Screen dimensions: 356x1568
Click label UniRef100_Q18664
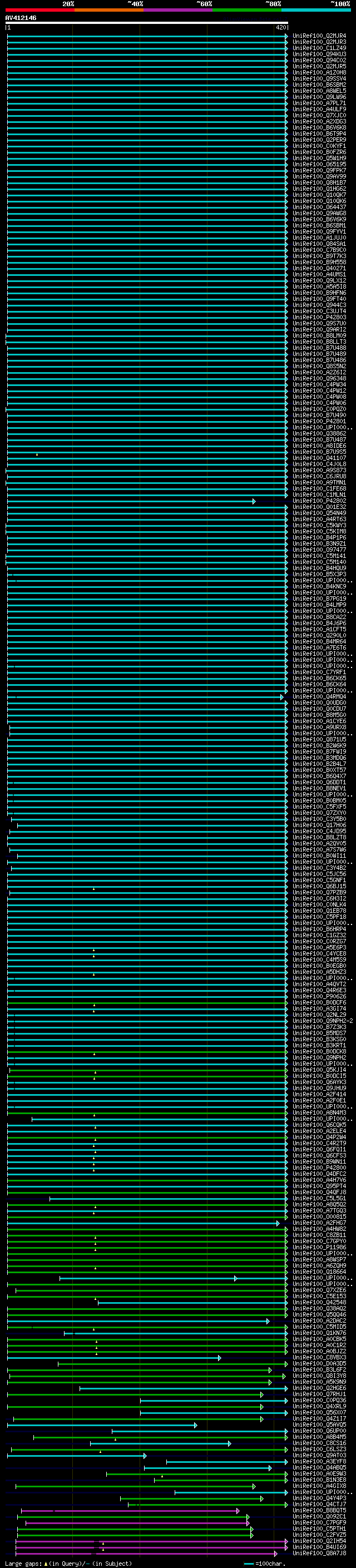319,1272
